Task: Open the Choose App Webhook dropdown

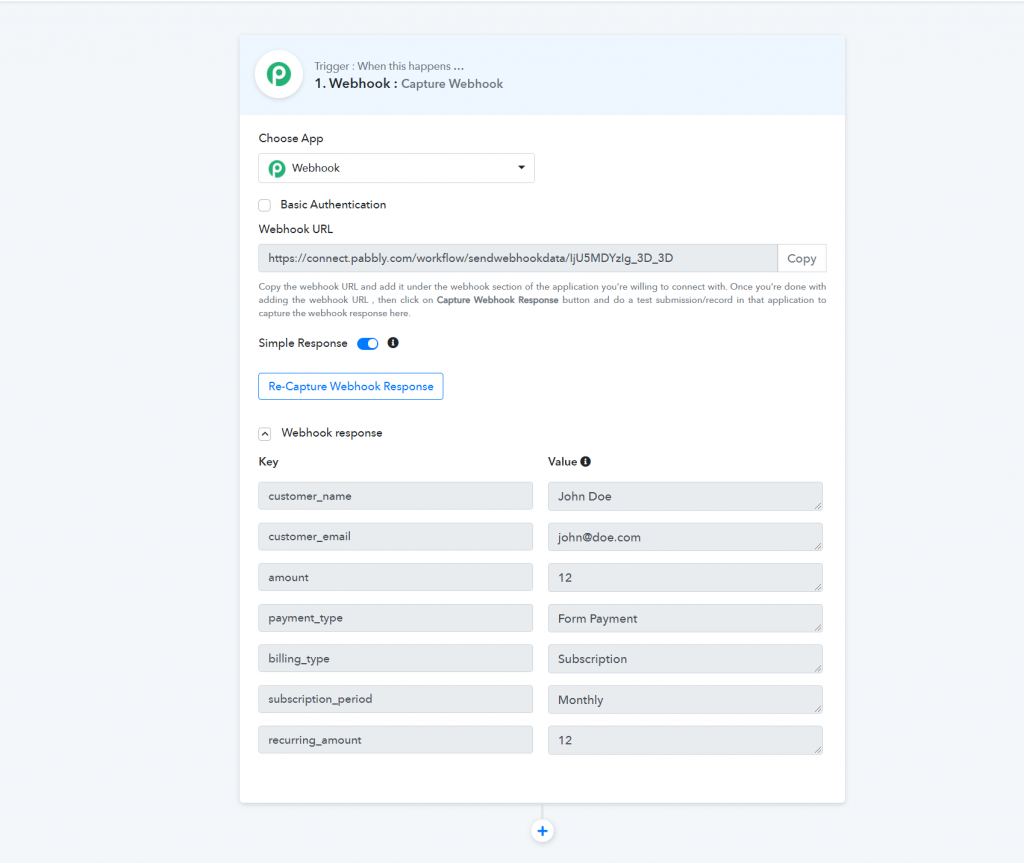Action: pos(396,168)
